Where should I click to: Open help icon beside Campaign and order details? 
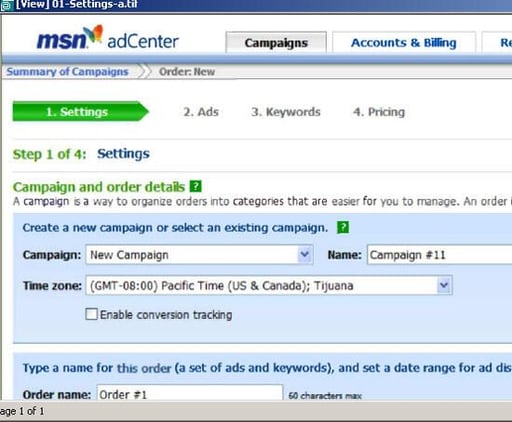coord(195,186)
